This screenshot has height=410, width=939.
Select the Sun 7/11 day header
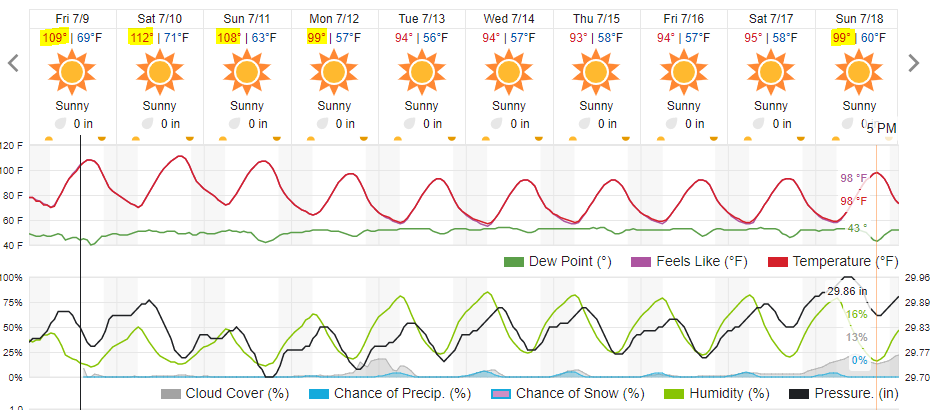[247, 19]
